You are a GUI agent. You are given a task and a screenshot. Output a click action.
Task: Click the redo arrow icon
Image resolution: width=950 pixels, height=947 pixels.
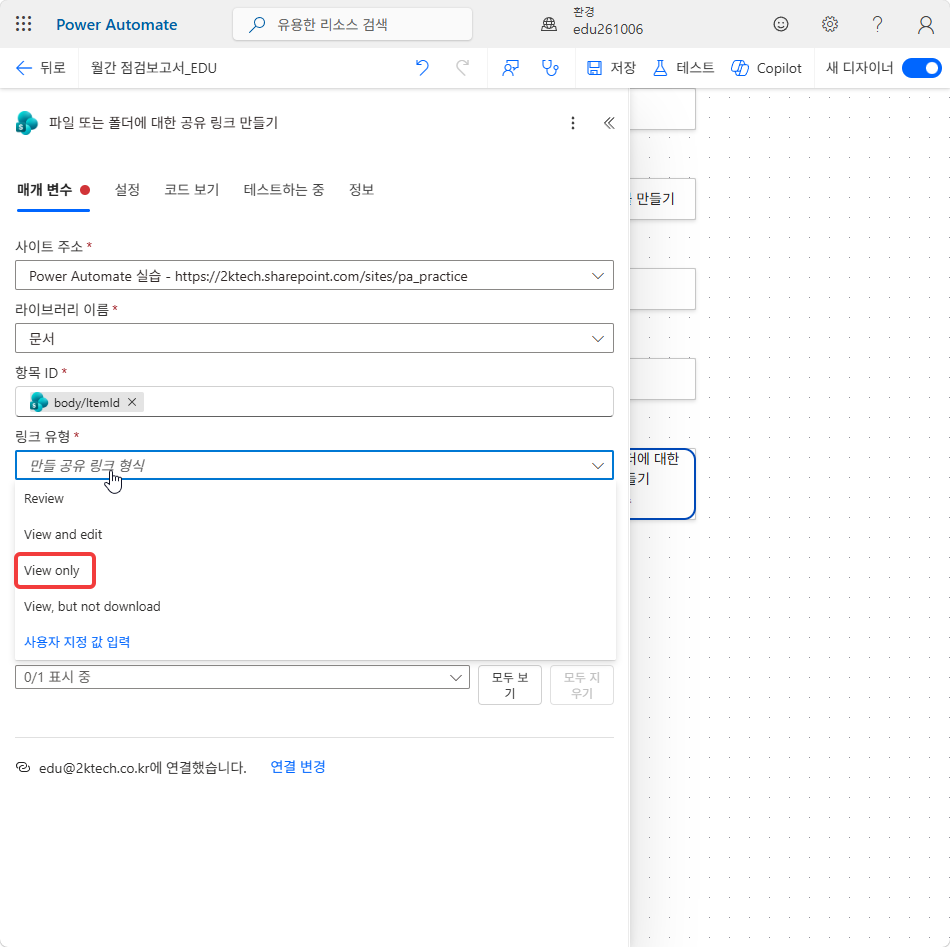[x=462, y=68]
